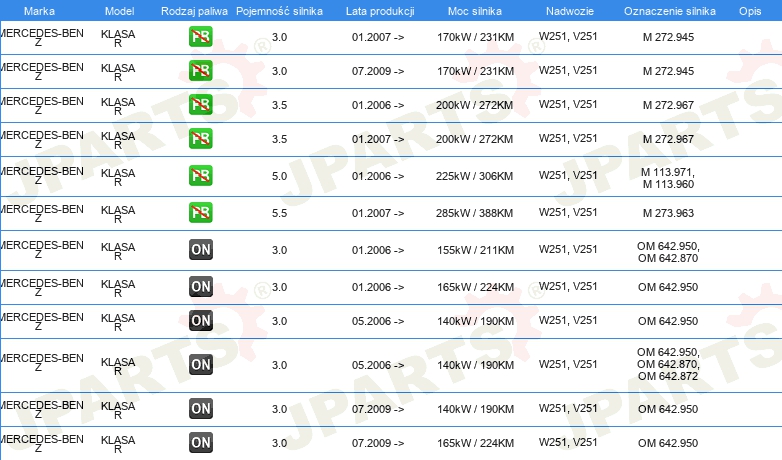Click the ON diesel icon in the 155kW row
This screenshot has height=460, width=782.
pos(201,249)
